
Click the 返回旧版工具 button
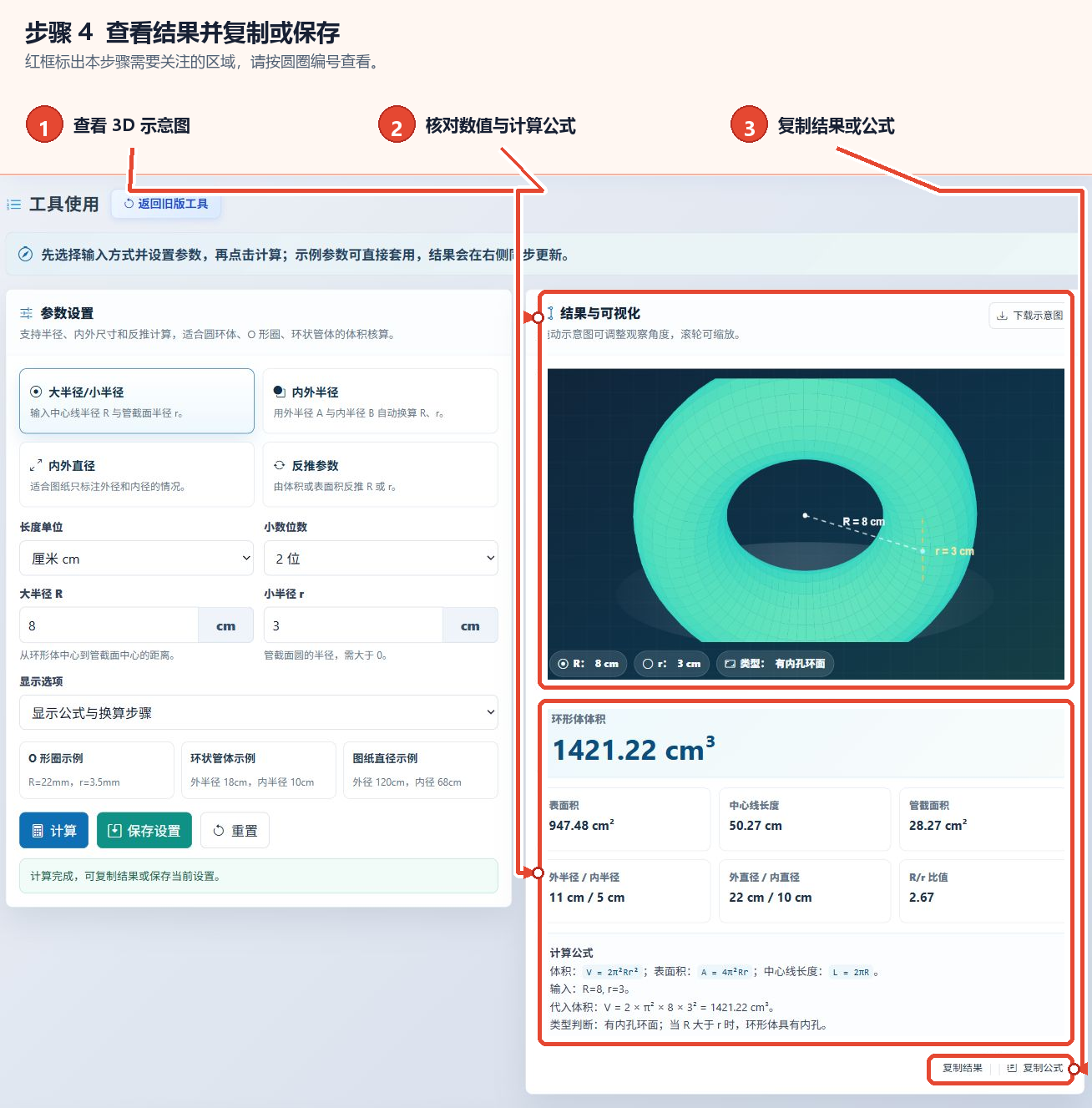point(166,204)
